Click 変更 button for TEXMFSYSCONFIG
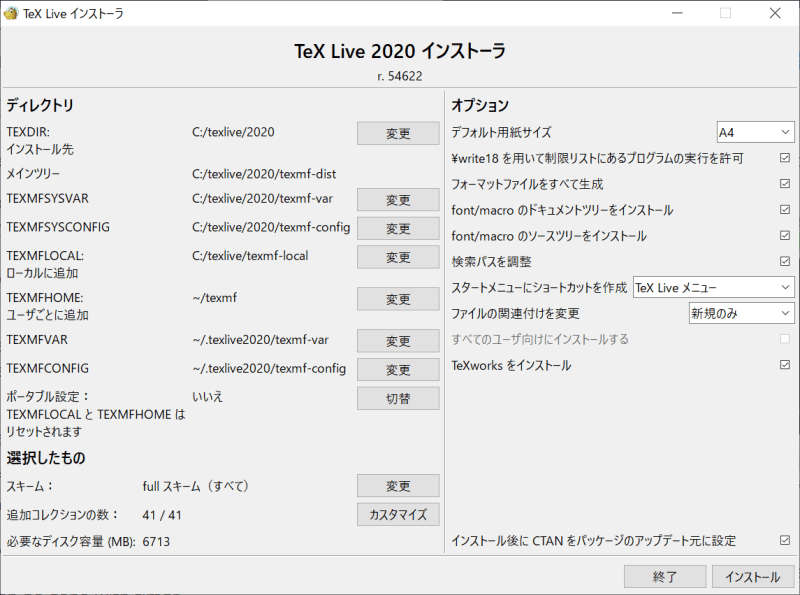 coord(398,228)
